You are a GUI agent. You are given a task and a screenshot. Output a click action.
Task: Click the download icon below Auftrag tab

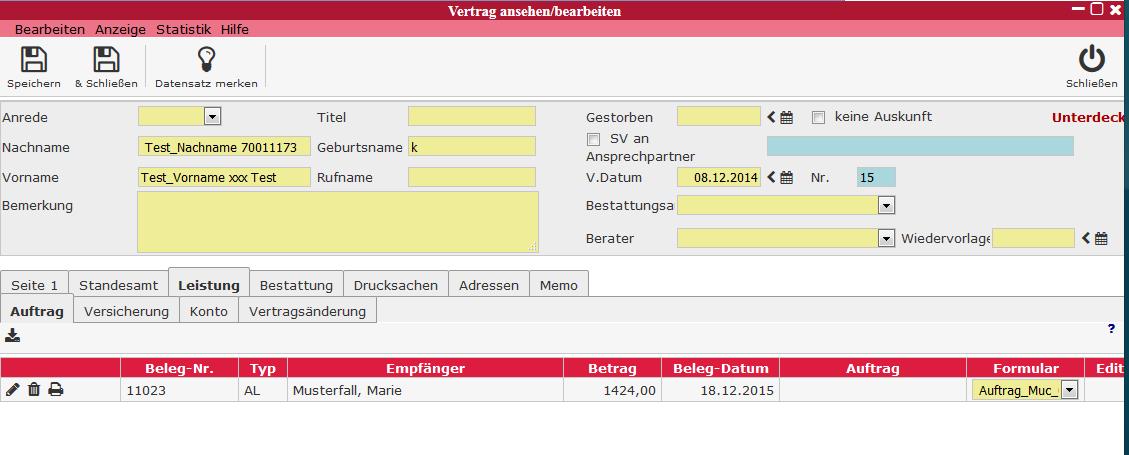tap(13, 335)
